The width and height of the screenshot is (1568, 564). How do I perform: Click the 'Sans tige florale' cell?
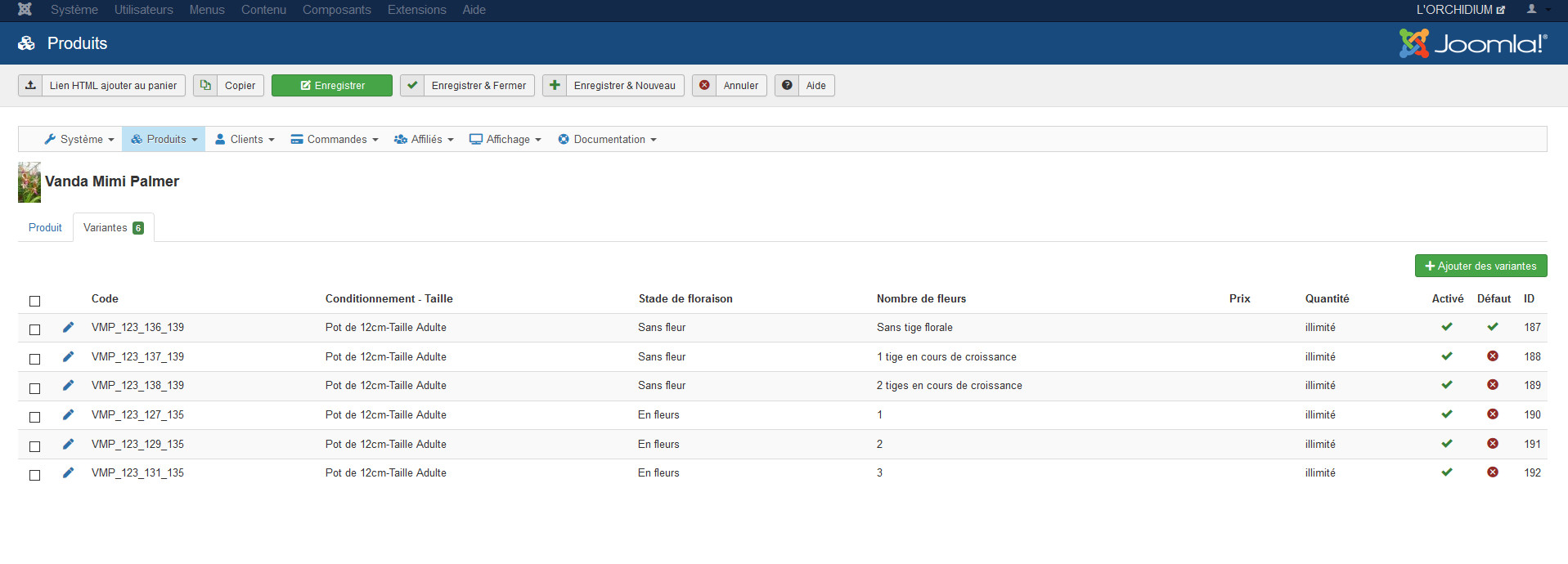pos(914,327)
